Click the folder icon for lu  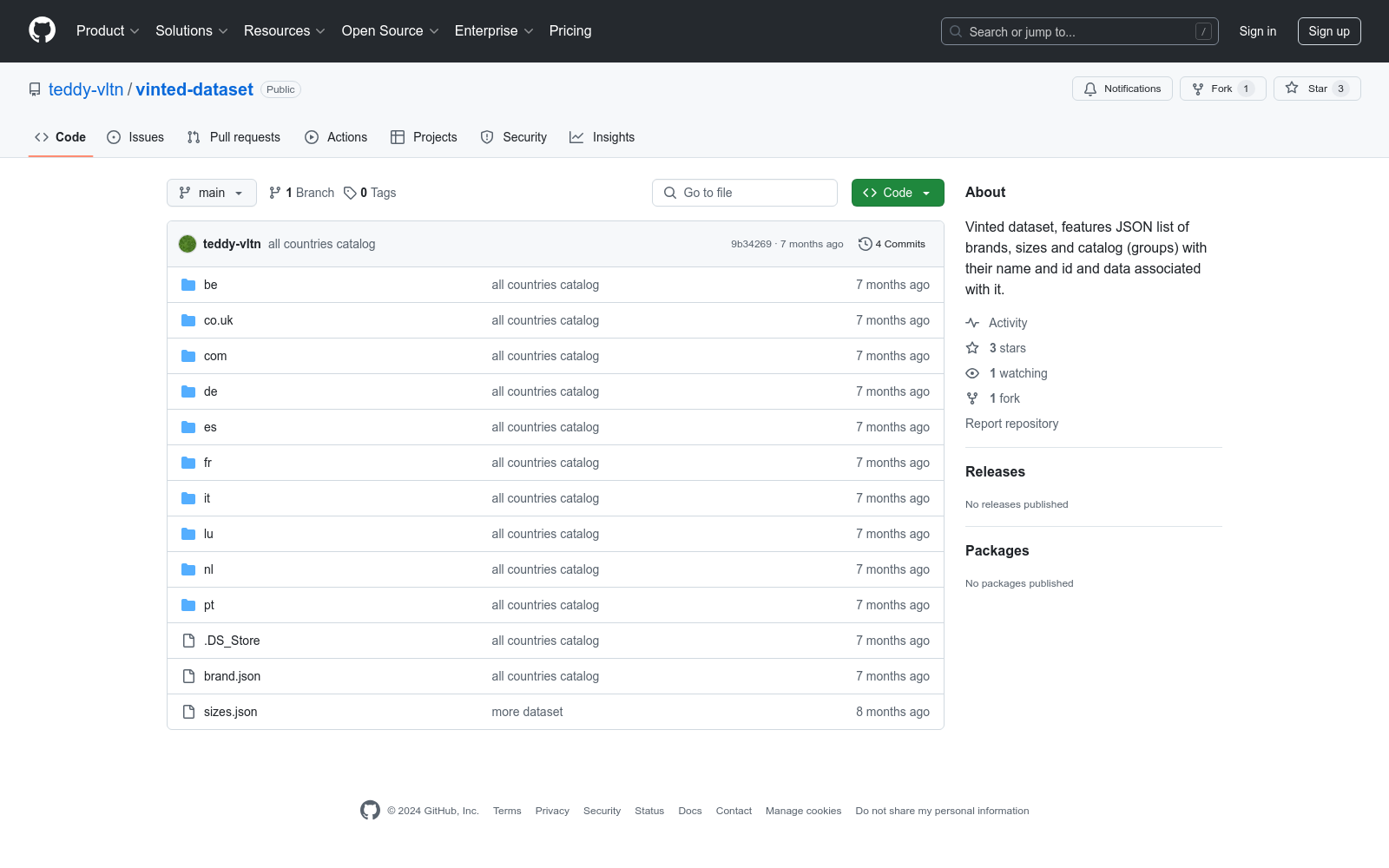[188, 534]
